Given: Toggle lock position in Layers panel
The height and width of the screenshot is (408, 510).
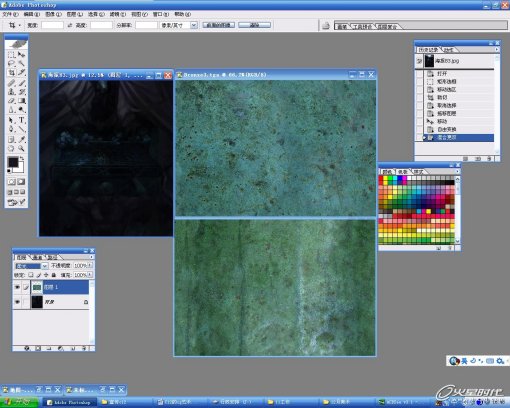Looking at the screenshot, I should pos(46,275).
